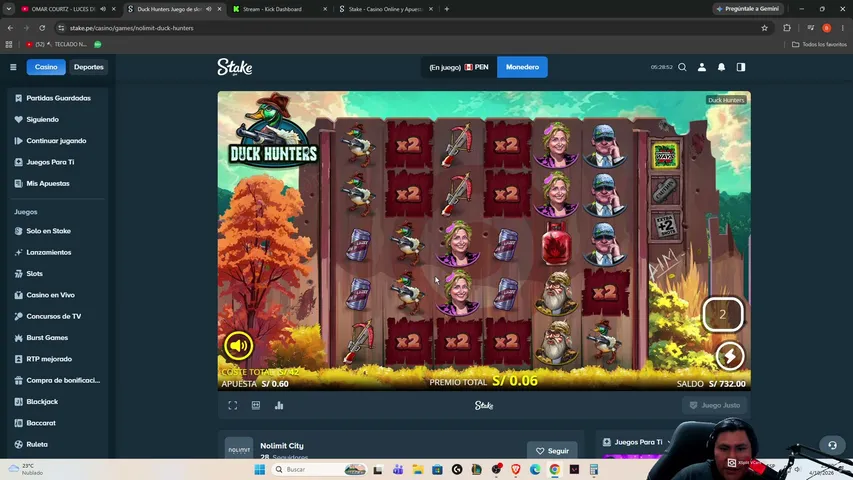Select Concursos de TV category

point(54,316)
